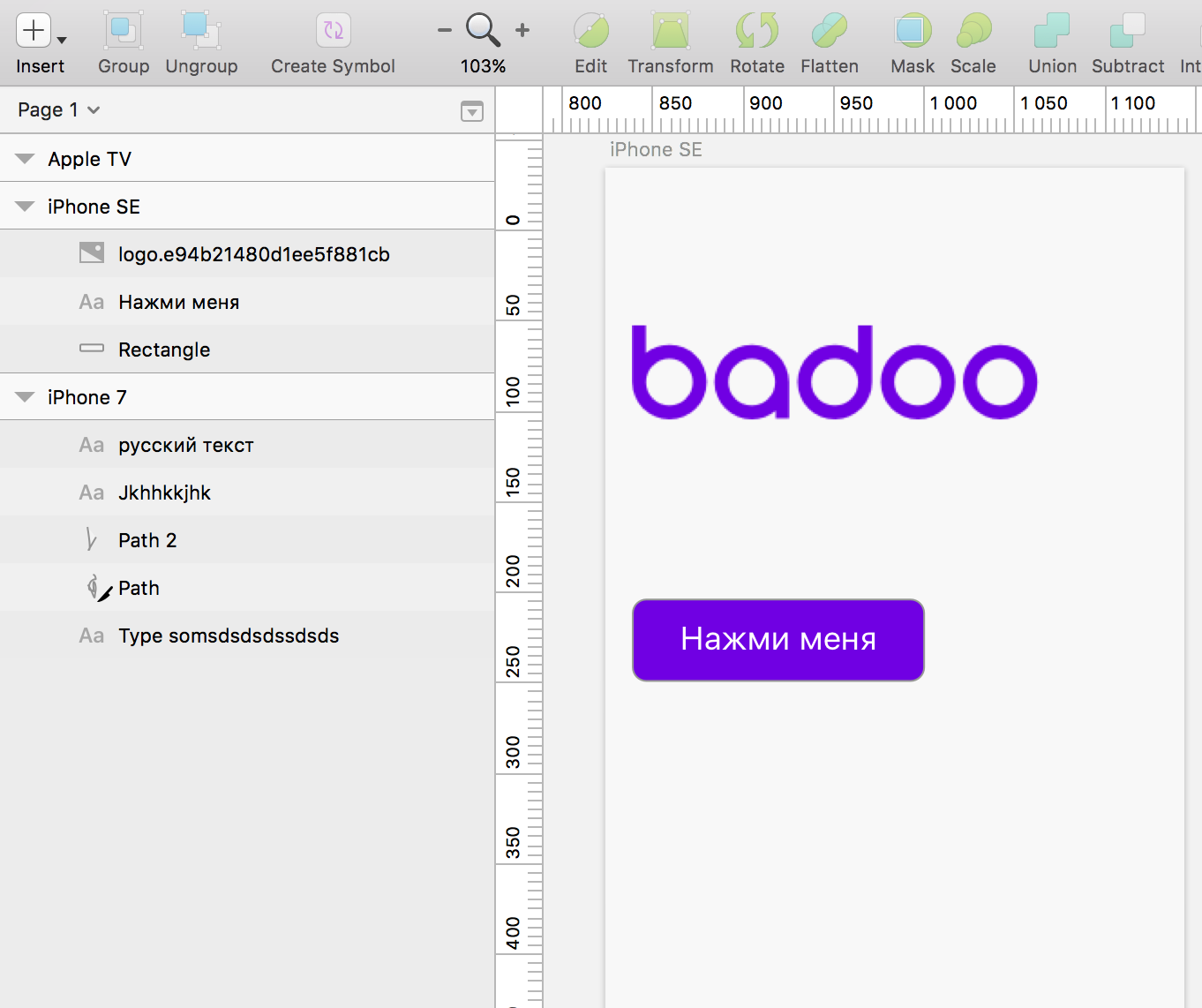Select the Jkhhkkjhk text layer
The height and width of the screenshot is (1008, 1202).
247,493
